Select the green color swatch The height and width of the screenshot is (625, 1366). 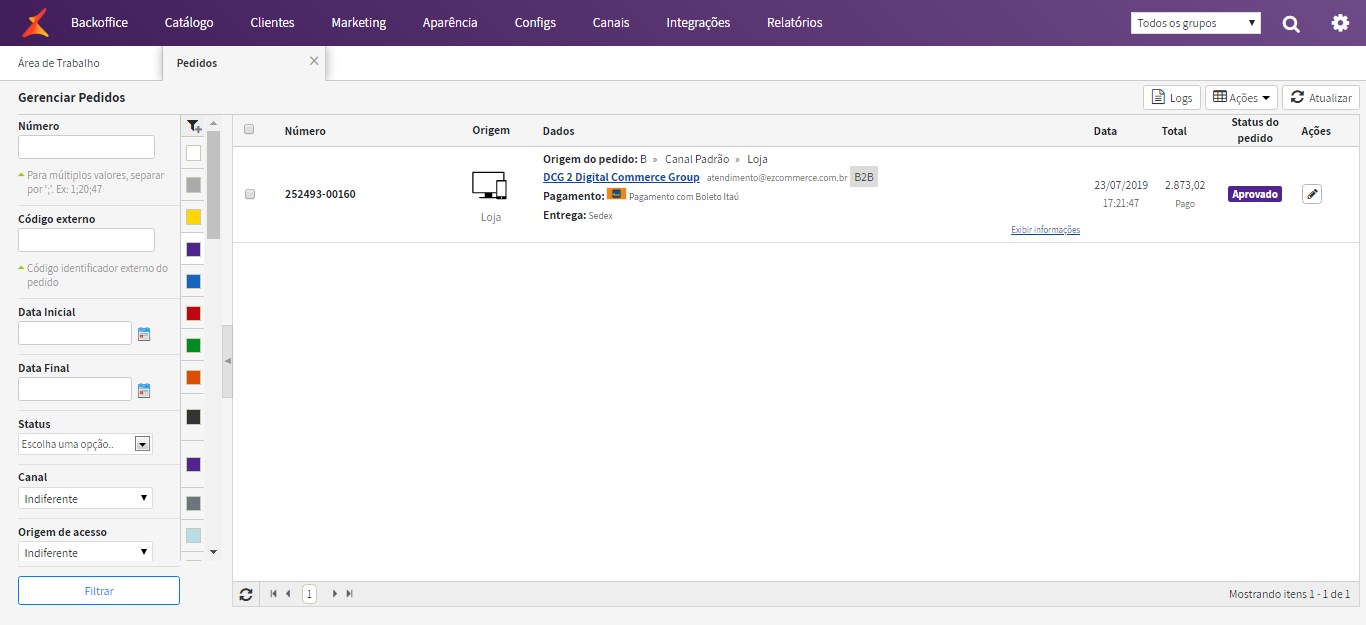coord(193,345)
